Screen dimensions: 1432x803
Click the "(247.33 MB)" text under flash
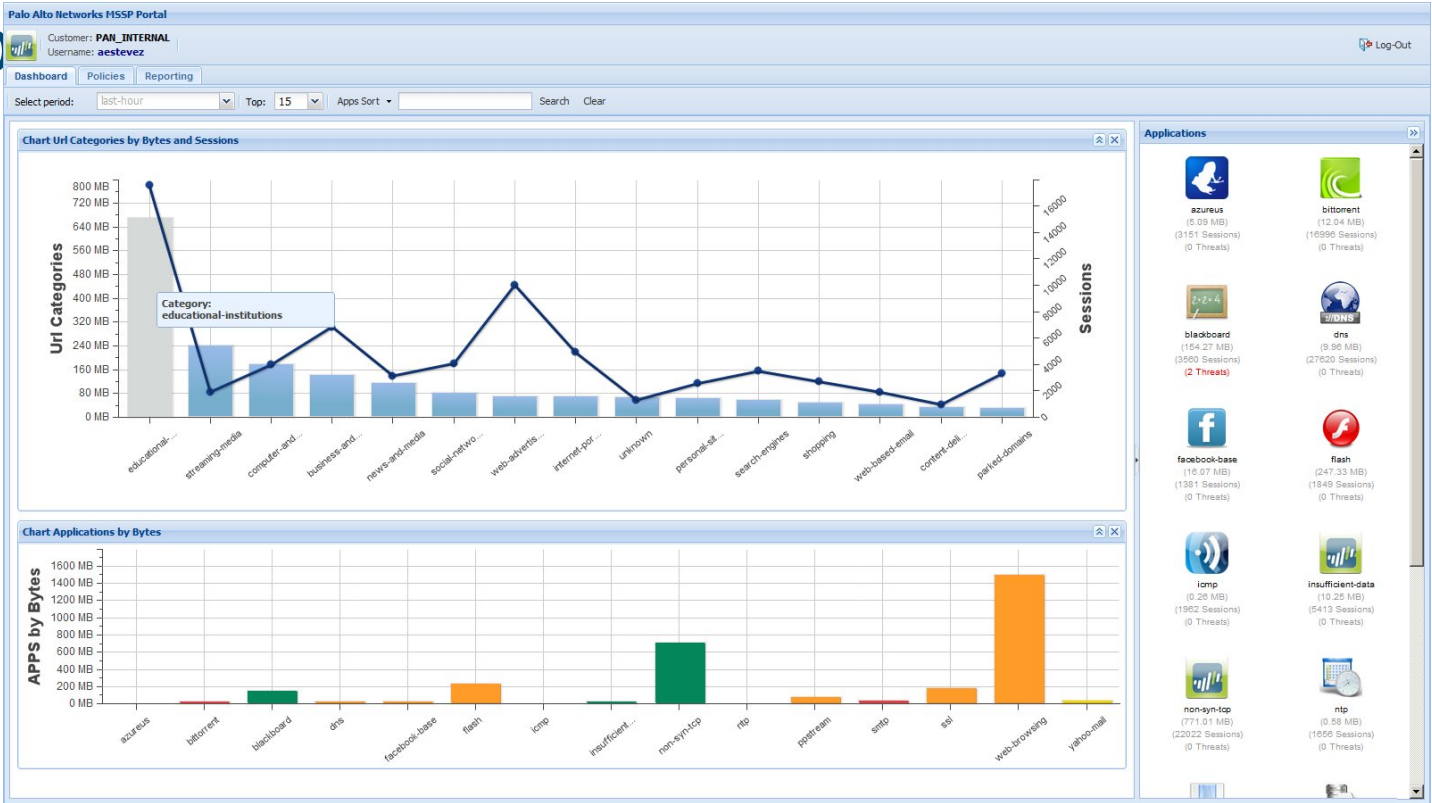tap(1340, 472)
